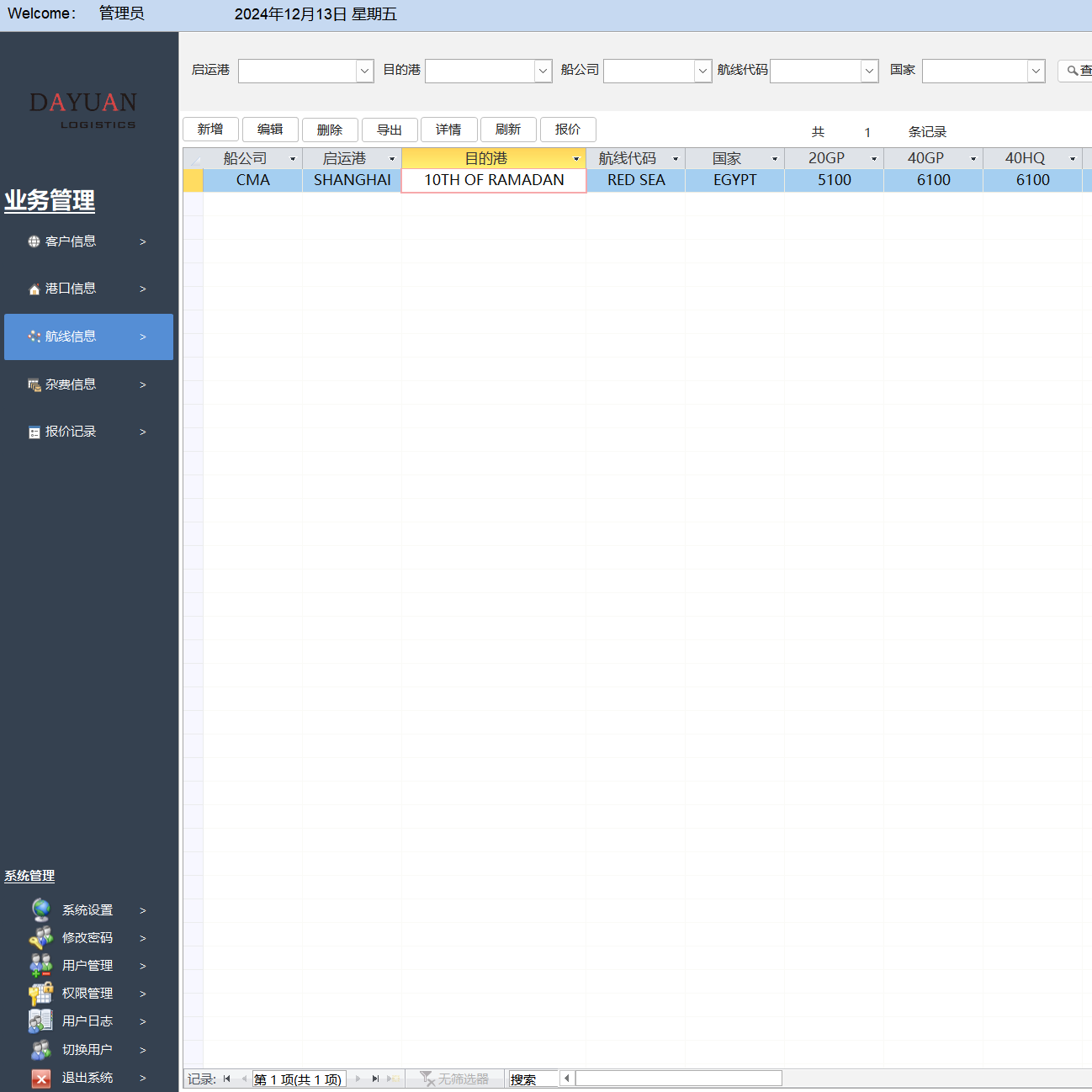Expand the 船公司 combo box
Viewport: 1092px width, 1092px height.
click(702, 71)
